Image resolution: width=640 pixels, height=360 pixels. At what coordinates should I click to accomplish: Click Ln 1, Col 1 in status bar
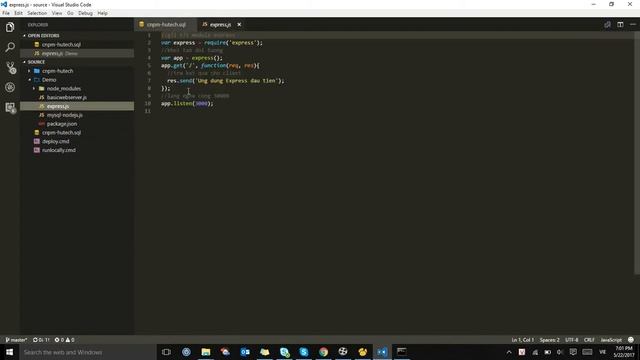[522, 340]
